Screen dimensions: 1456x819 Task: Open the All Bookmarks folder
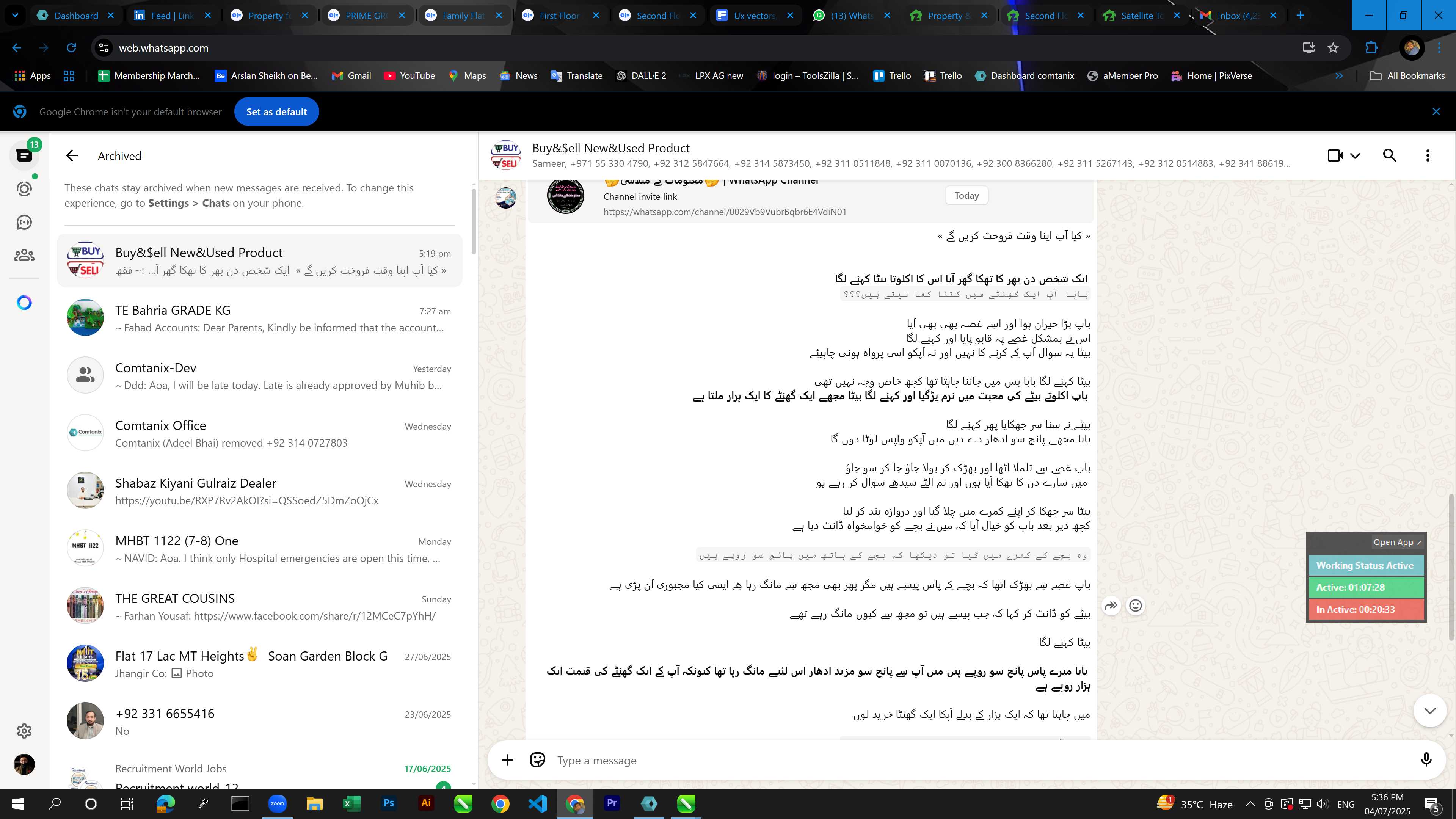coord(1407,76)
